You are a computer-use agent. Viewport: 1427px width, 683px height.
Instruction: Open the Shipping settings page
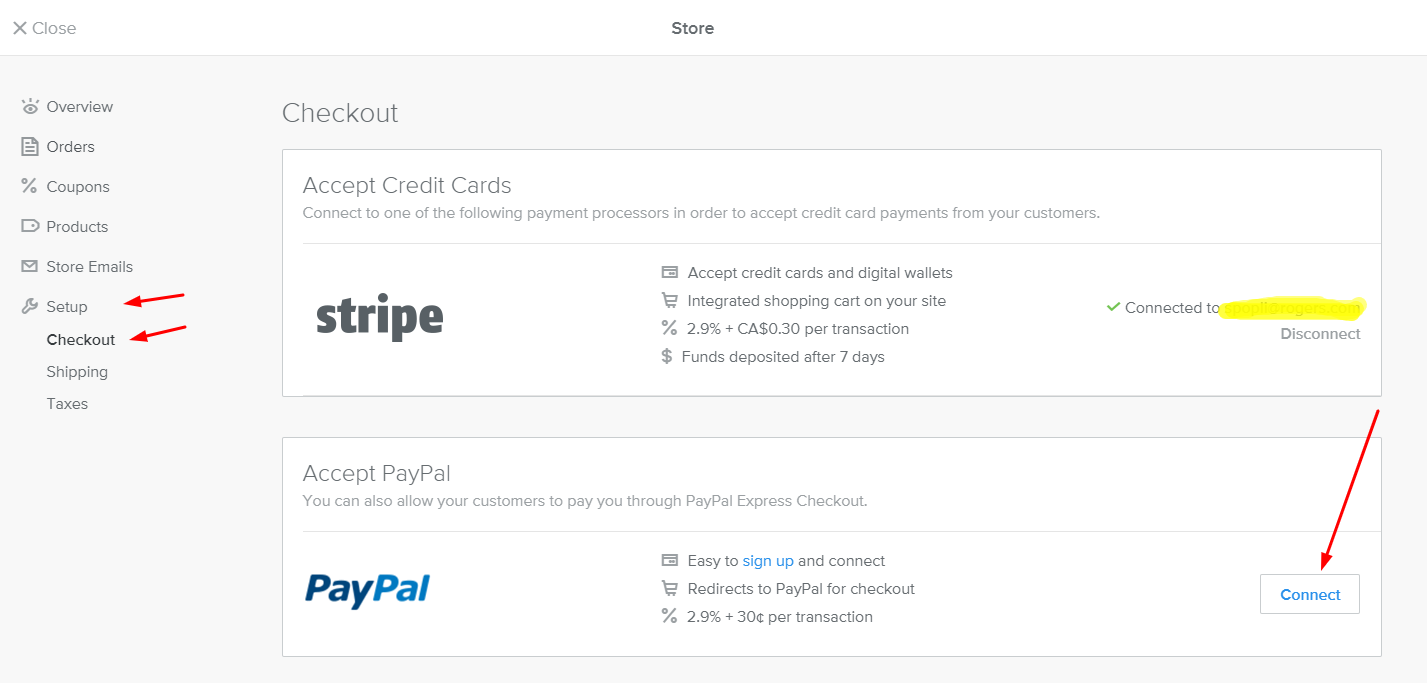[77, 371]
